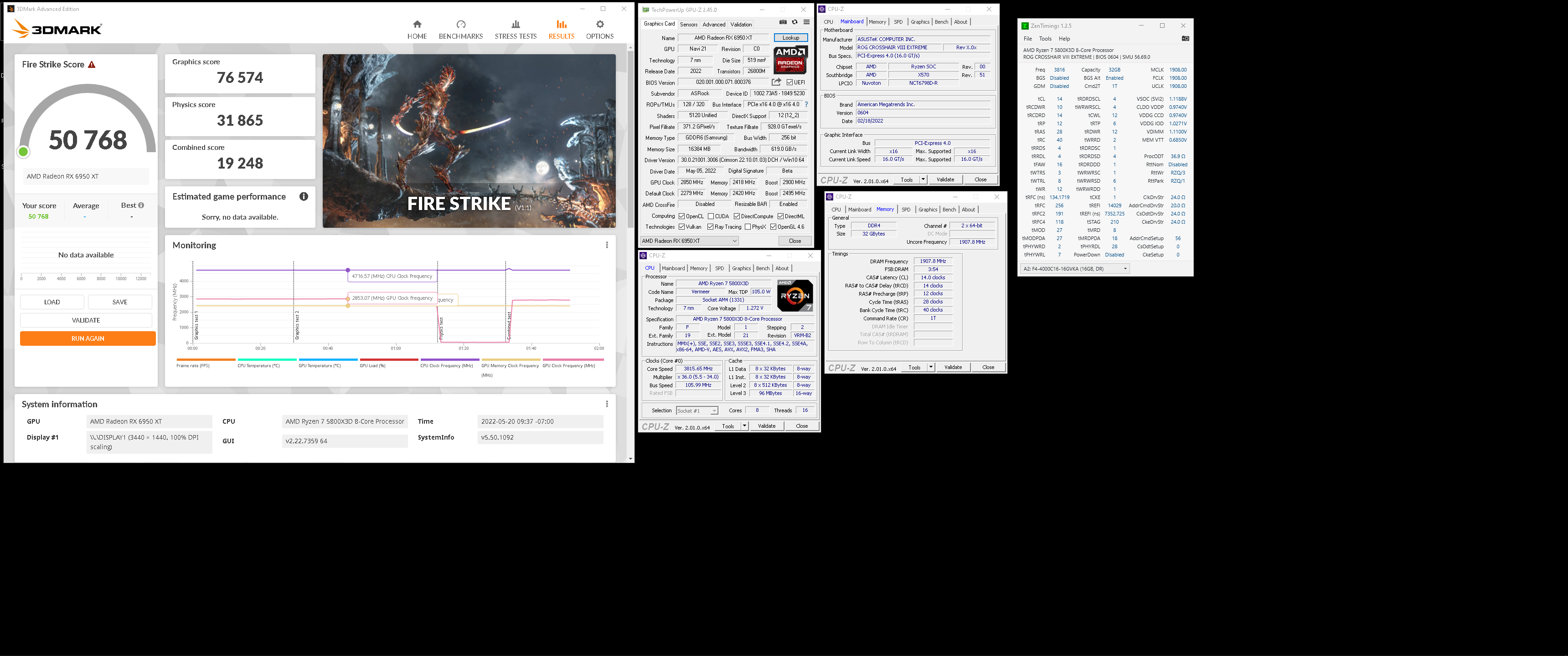This screenshot has height=656, width=1568.
Task: Toggle the DirectCompute checkbox
Action: 737,216
